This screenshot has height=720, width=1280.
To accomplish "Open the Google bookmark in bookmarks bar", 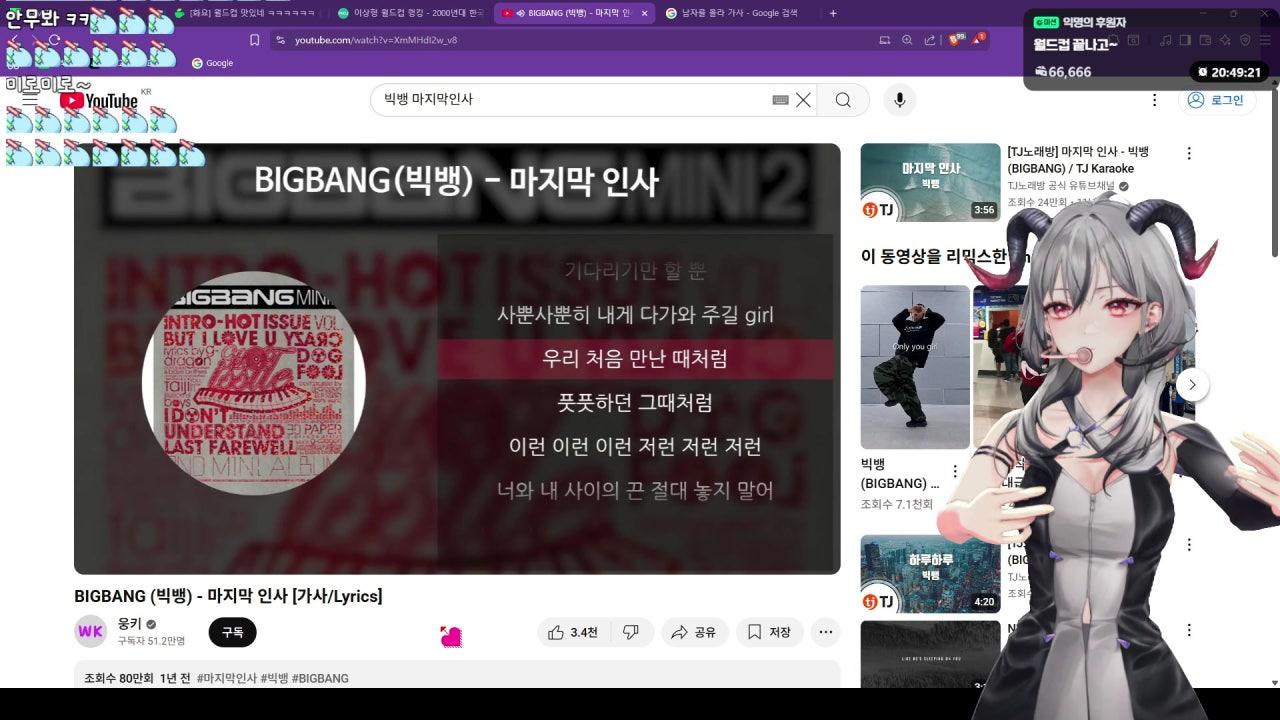I will pos(212,63).
